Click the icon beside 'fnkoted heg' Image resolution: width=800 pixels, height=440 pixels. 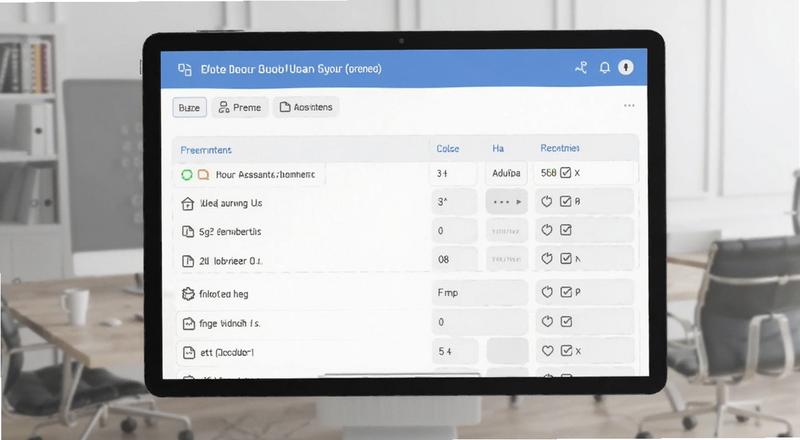[188, 294]
